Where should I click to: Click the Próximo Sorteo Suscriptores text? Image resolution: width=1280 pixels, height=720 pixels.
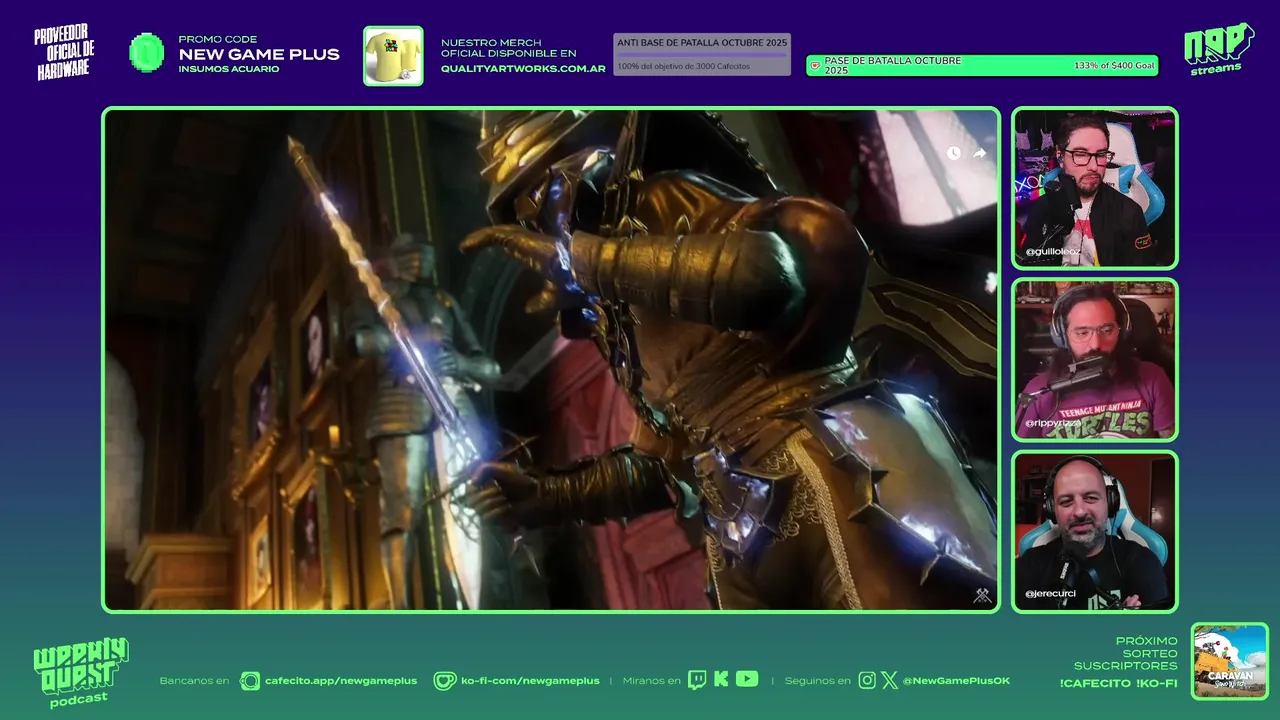[1125, 653]
